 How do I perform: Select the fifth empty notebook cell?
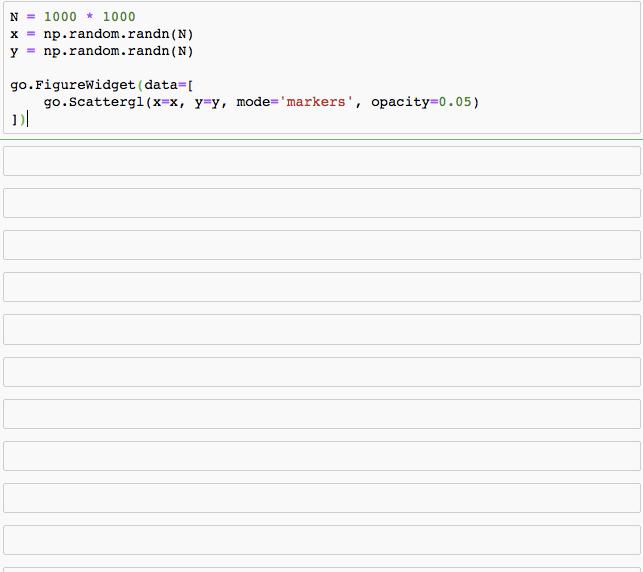pyautogui.click(x=321, y=329)
